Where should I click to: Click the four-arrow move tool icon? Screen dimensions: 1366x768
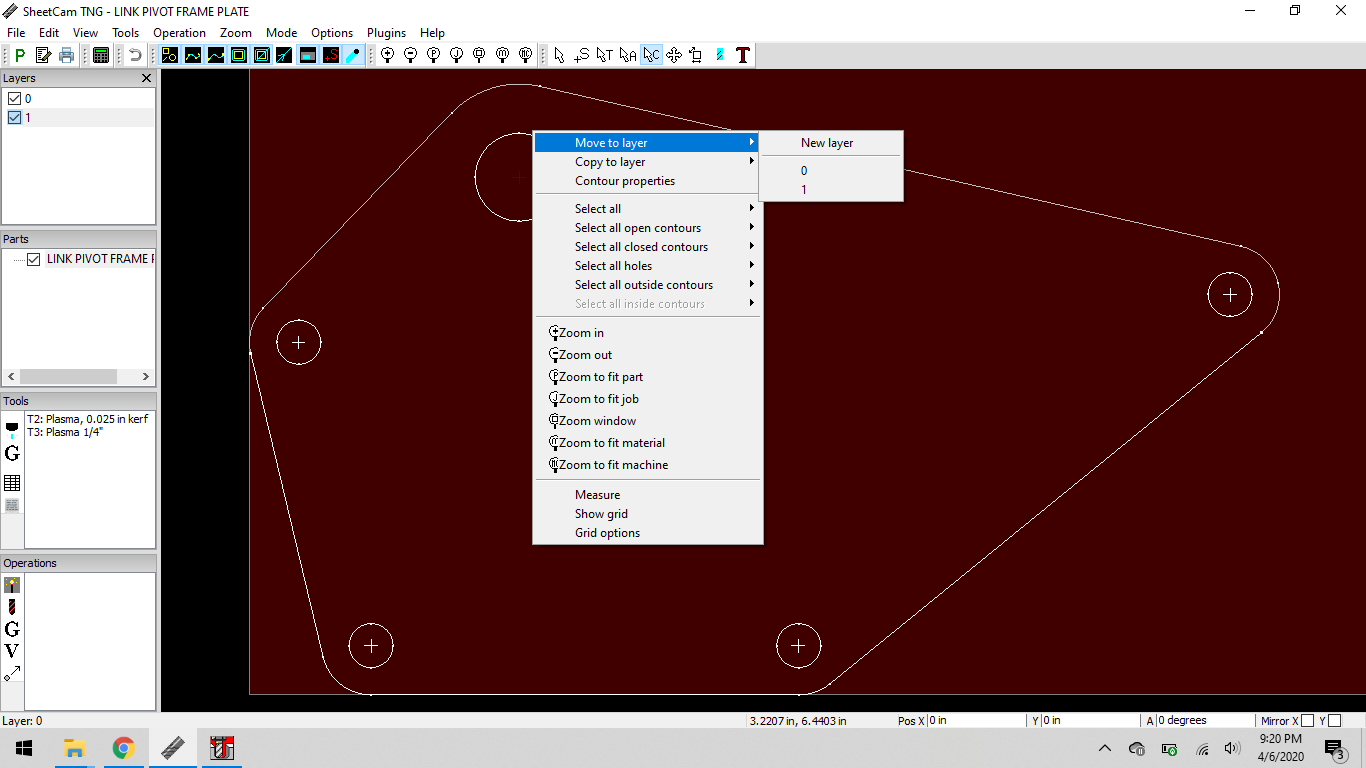(673, 56)
